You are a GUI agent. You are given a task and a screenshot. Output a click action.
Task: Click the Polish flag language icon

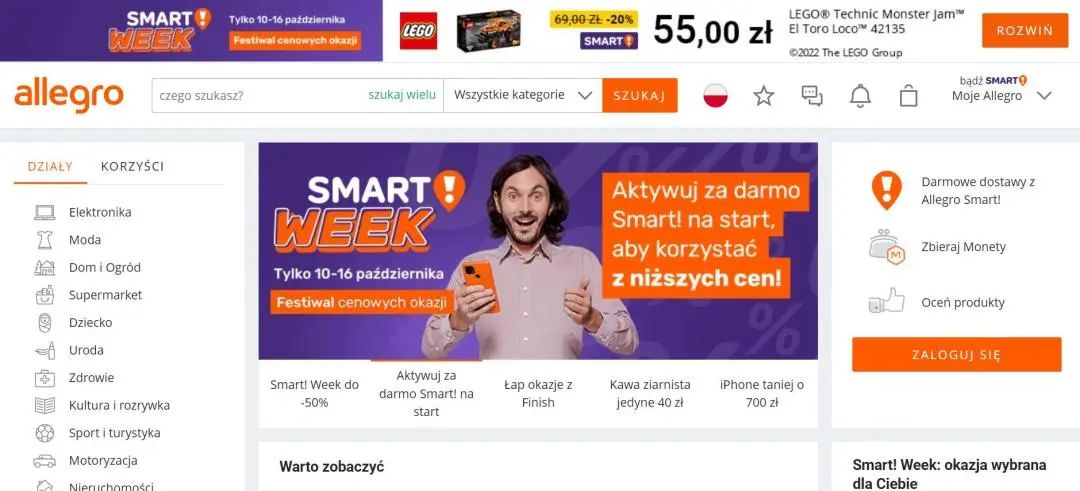(716, 96)
